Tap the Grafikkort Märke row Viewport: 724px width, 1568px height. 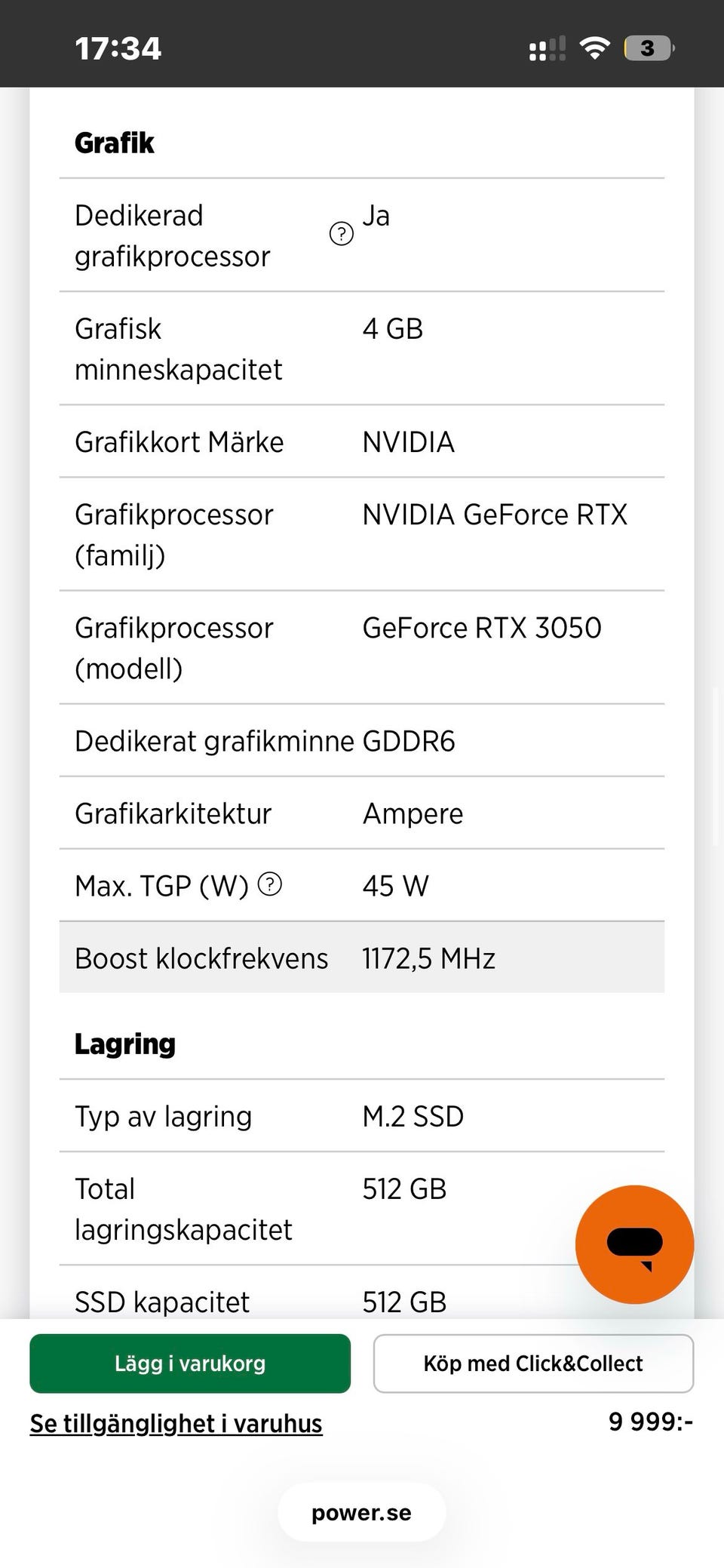click(361, 441)
